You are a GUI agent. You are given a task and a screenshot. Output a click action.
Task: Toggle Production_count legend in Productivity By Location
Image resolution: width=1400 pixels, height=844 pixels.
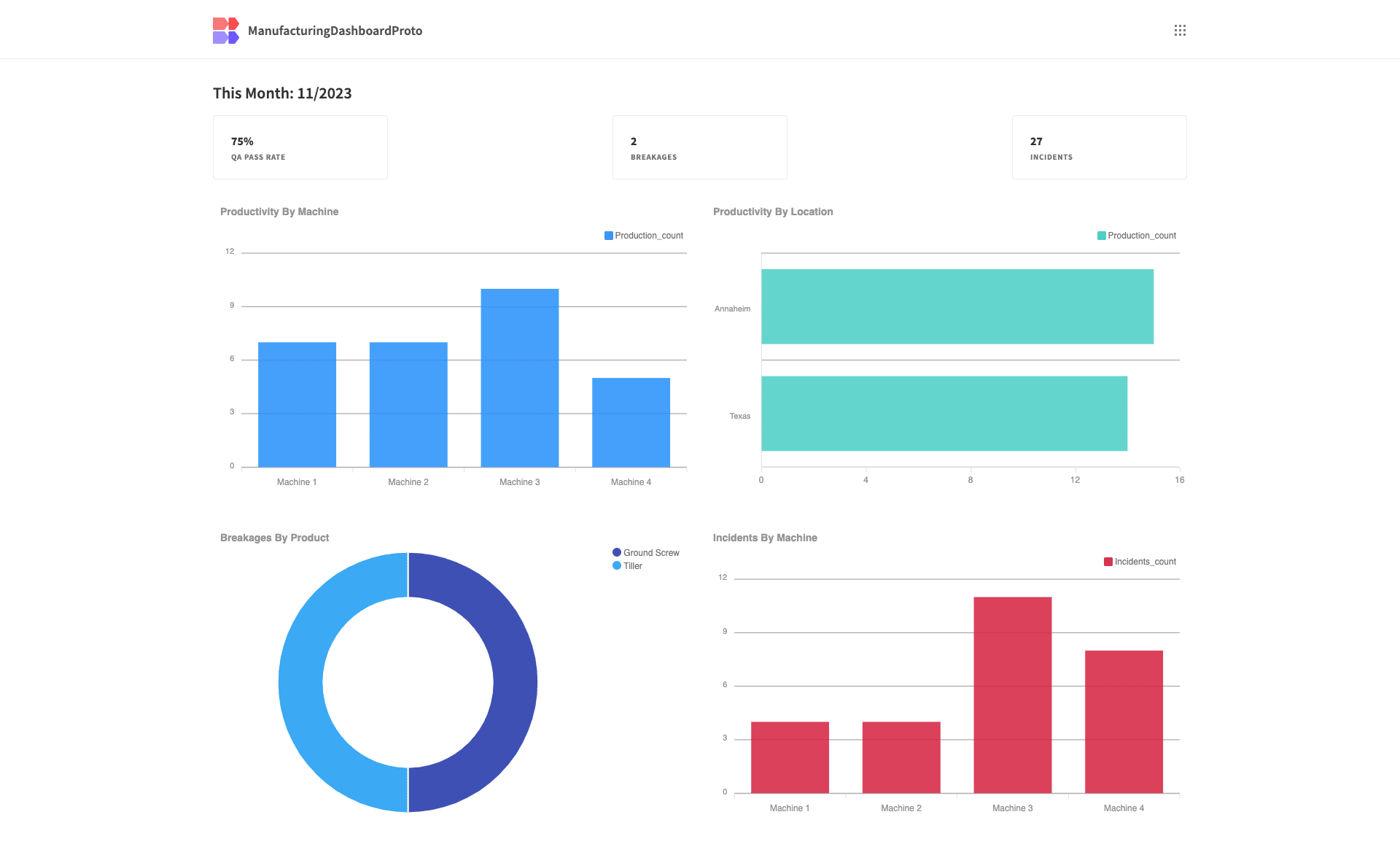(1137, 236)
